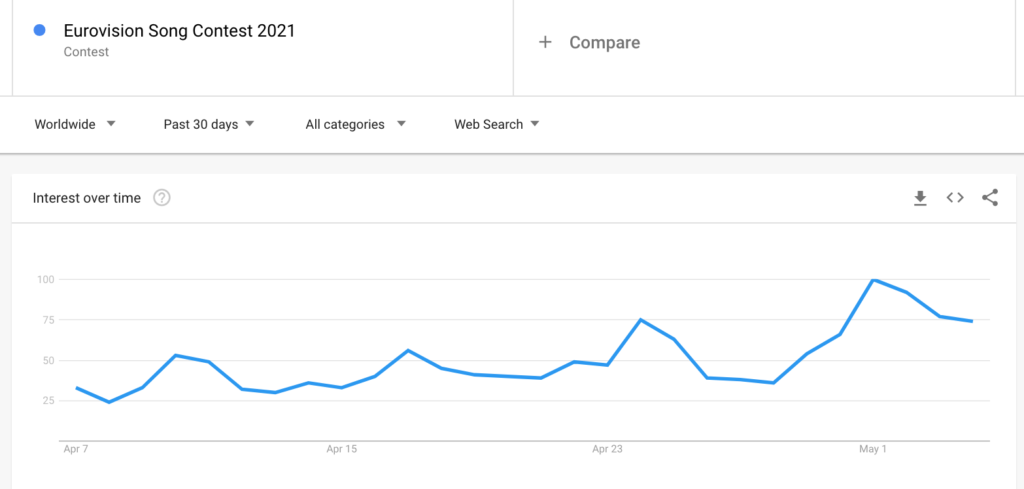Click the plus icon beside Compare
The width and height of the screenshot is (1024, 489).
pyautogui.click(x=545, y=42)
